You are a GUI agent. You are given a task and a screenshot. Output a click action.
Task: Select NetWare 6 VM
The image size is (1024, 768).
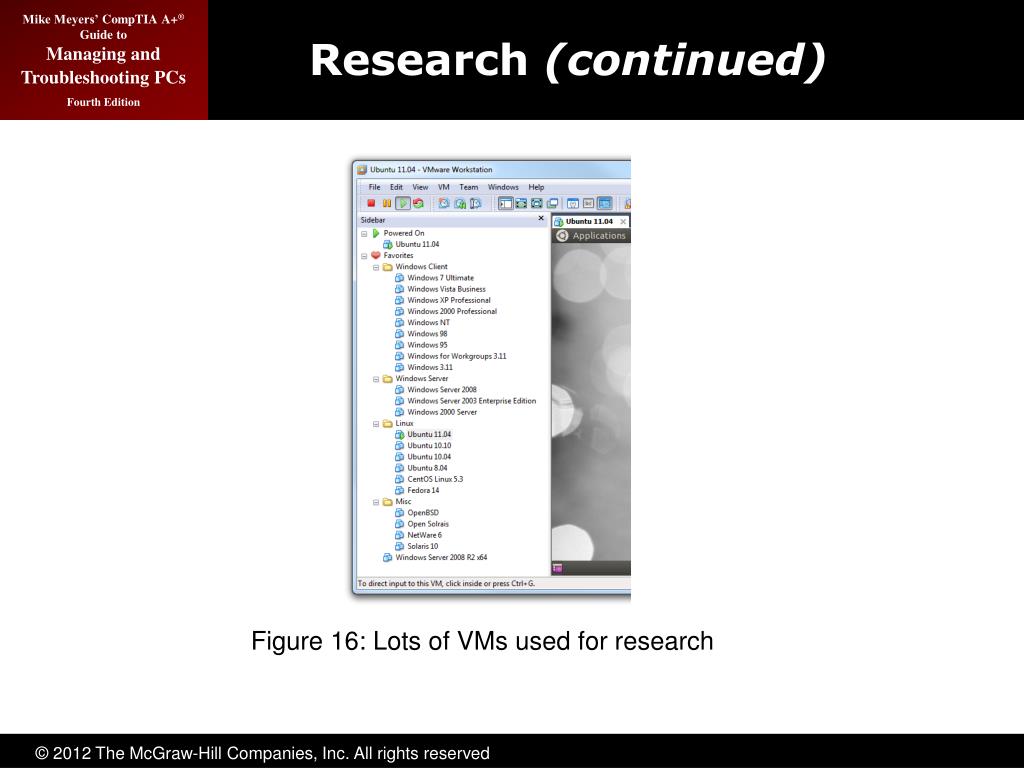424,536
